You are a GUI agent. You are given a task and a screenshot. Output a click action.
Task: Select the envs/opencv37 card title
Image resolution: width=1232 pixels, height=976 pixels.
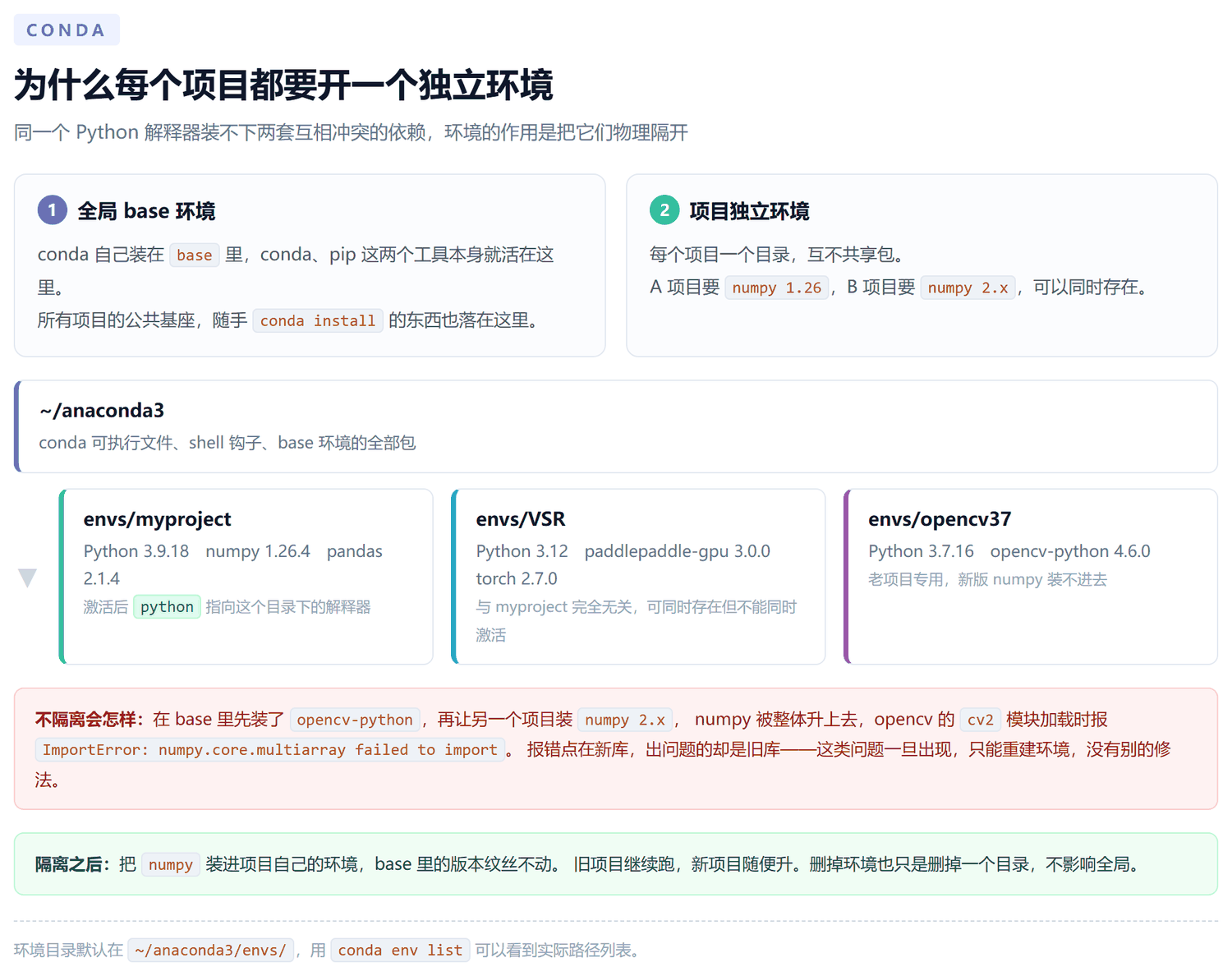pyautogui.click(x=940, y=519)
